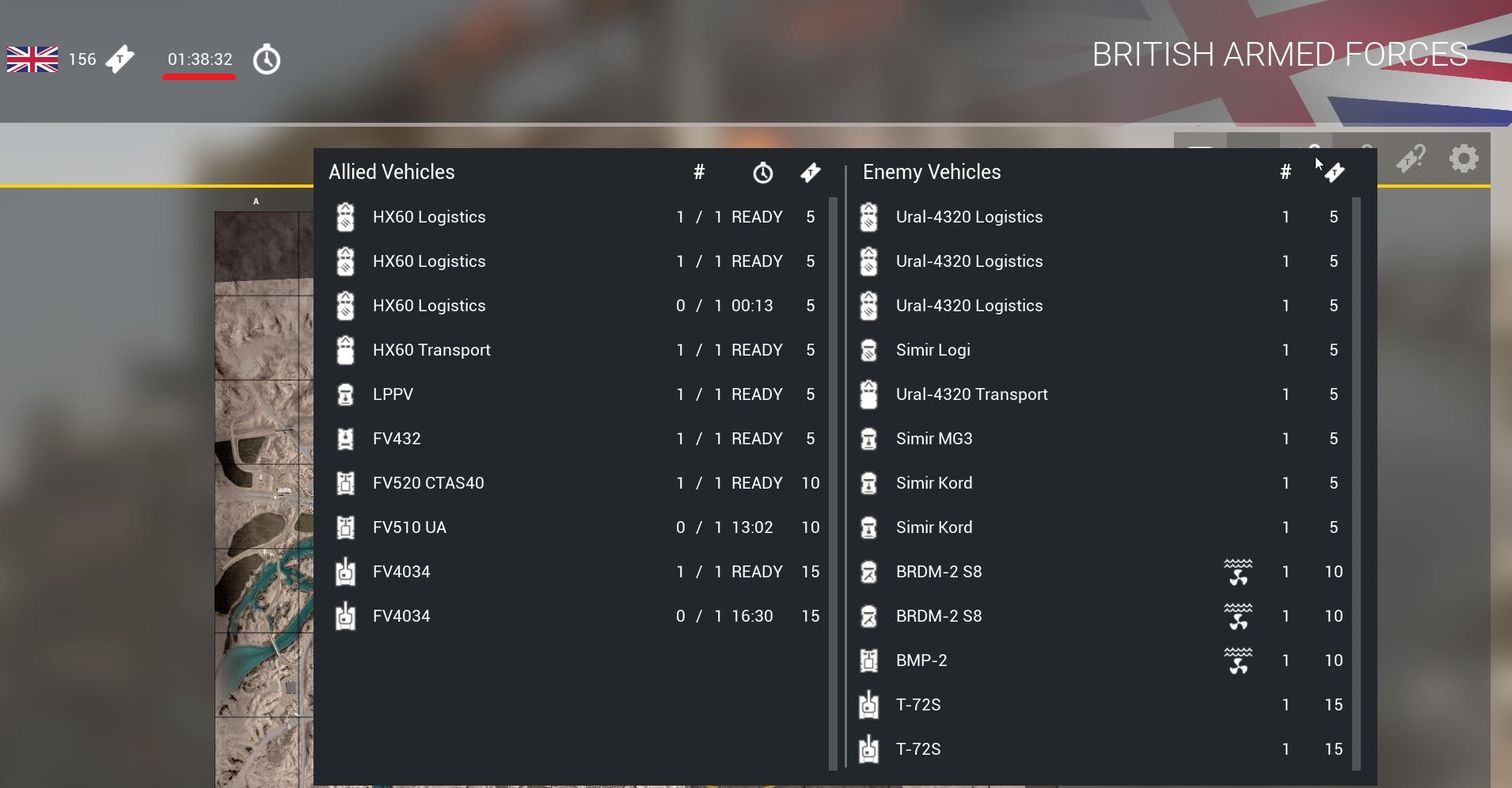Select Ural-4320 Transport in enemy list
The image size is (1512, 788).
(971, 394)
